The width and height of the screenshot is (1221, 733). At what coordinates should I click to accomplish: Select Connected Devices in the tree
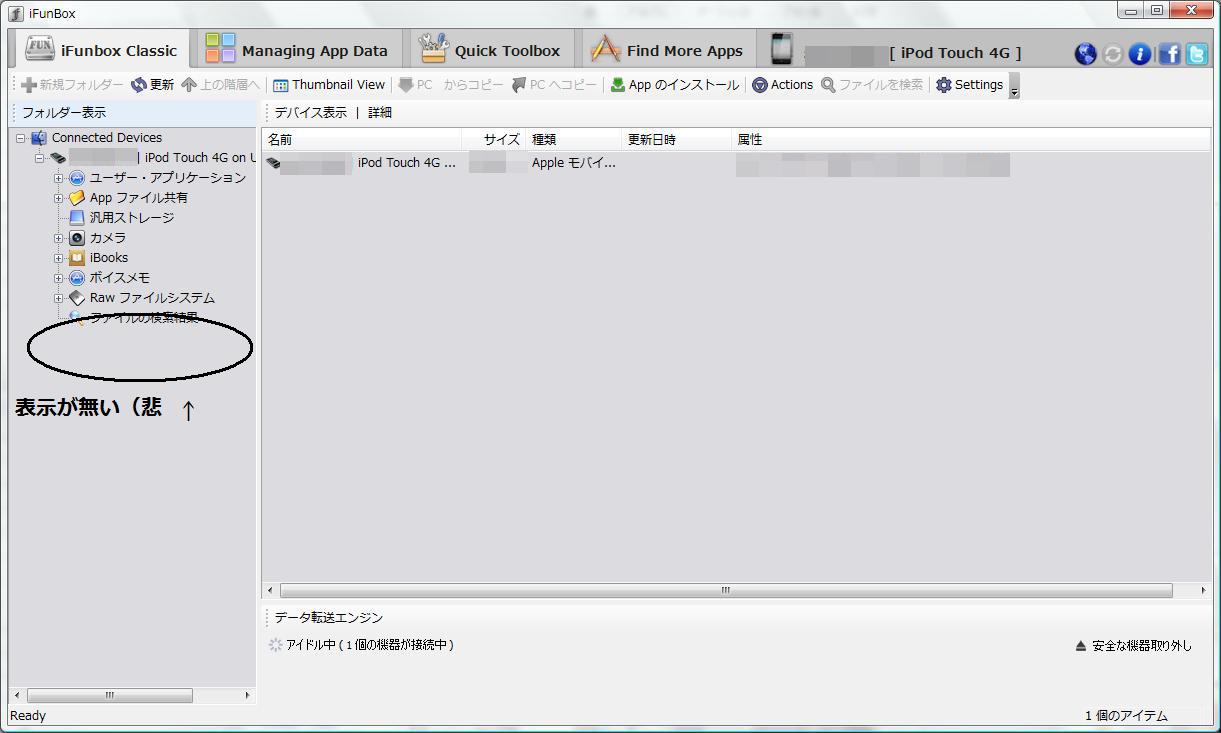[106, 138]
